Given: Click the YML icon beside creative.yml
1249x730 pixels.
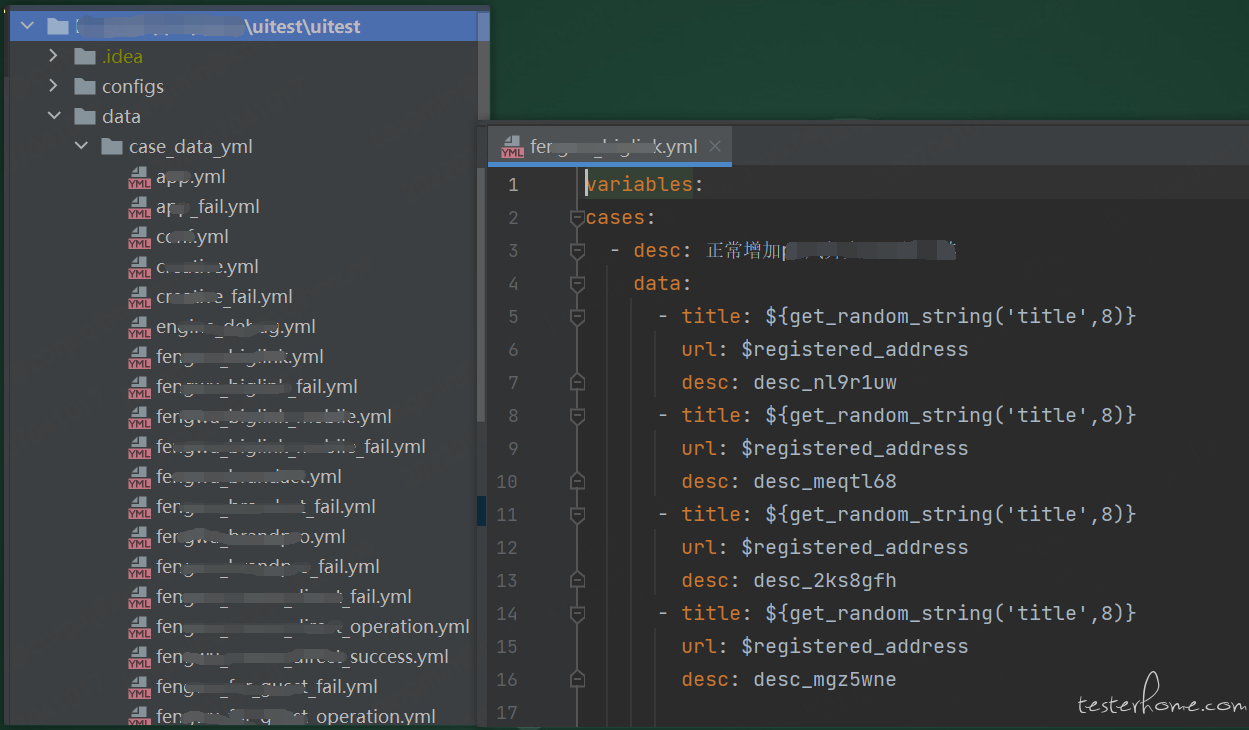Looking at the screenshot, I should [x=139, y=267].
